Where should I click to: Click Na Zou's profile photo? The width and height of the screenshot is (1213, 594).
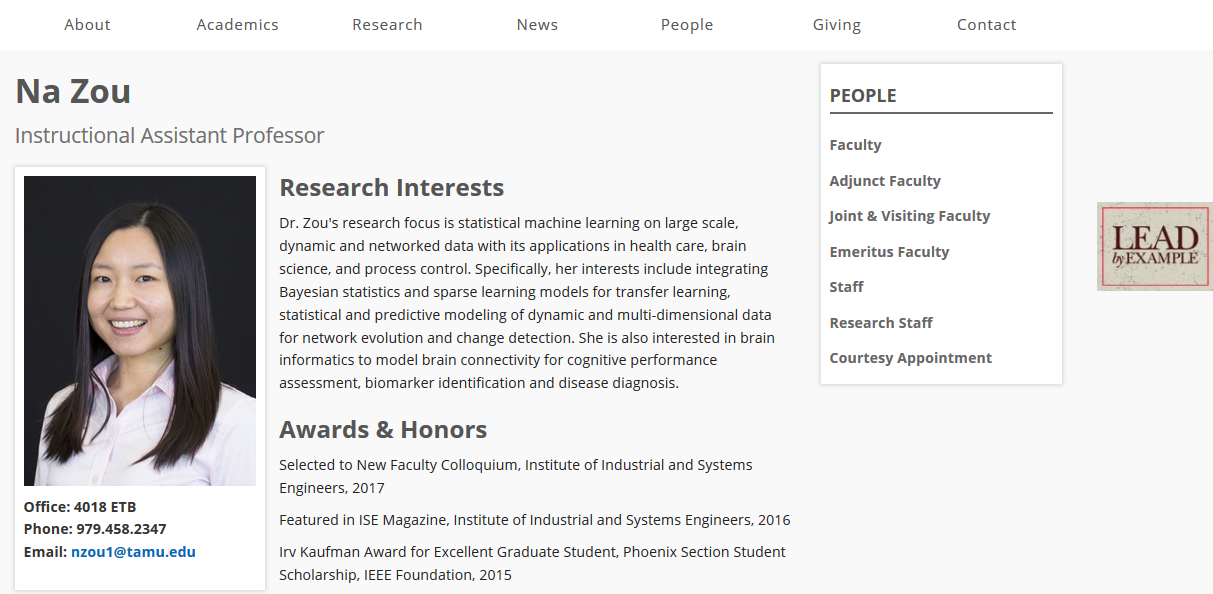pyautogui.click(x=140, y=330)
